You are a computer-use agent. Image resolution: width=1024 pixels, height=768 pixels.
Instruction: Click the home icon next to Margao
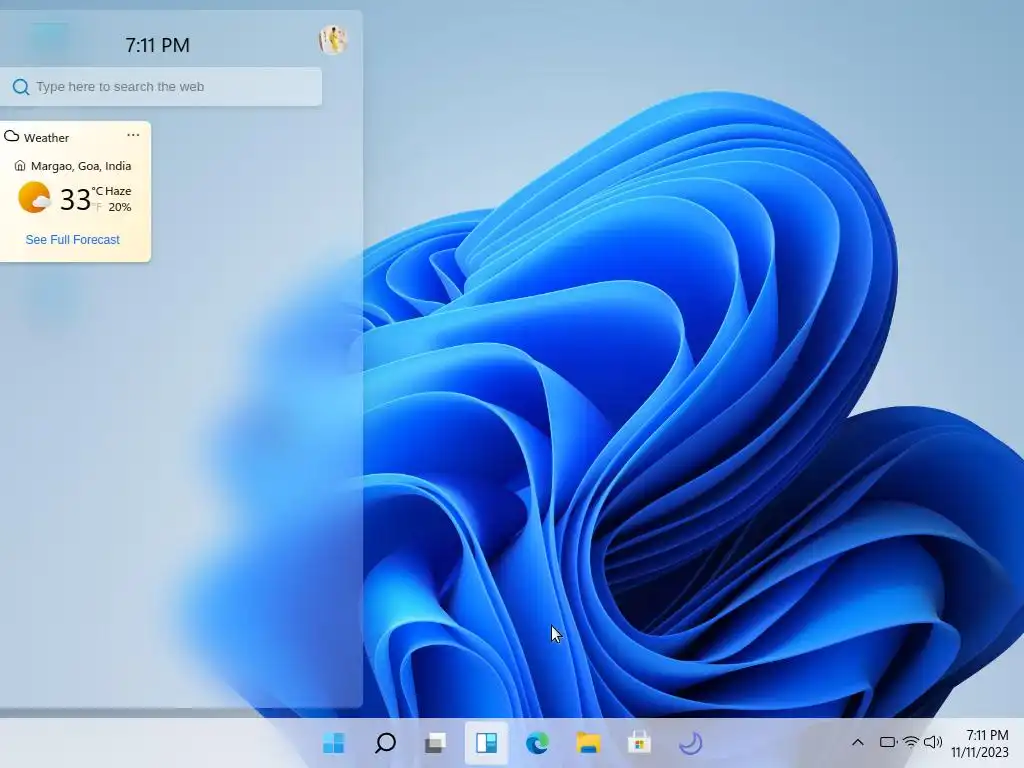(20, 166)
